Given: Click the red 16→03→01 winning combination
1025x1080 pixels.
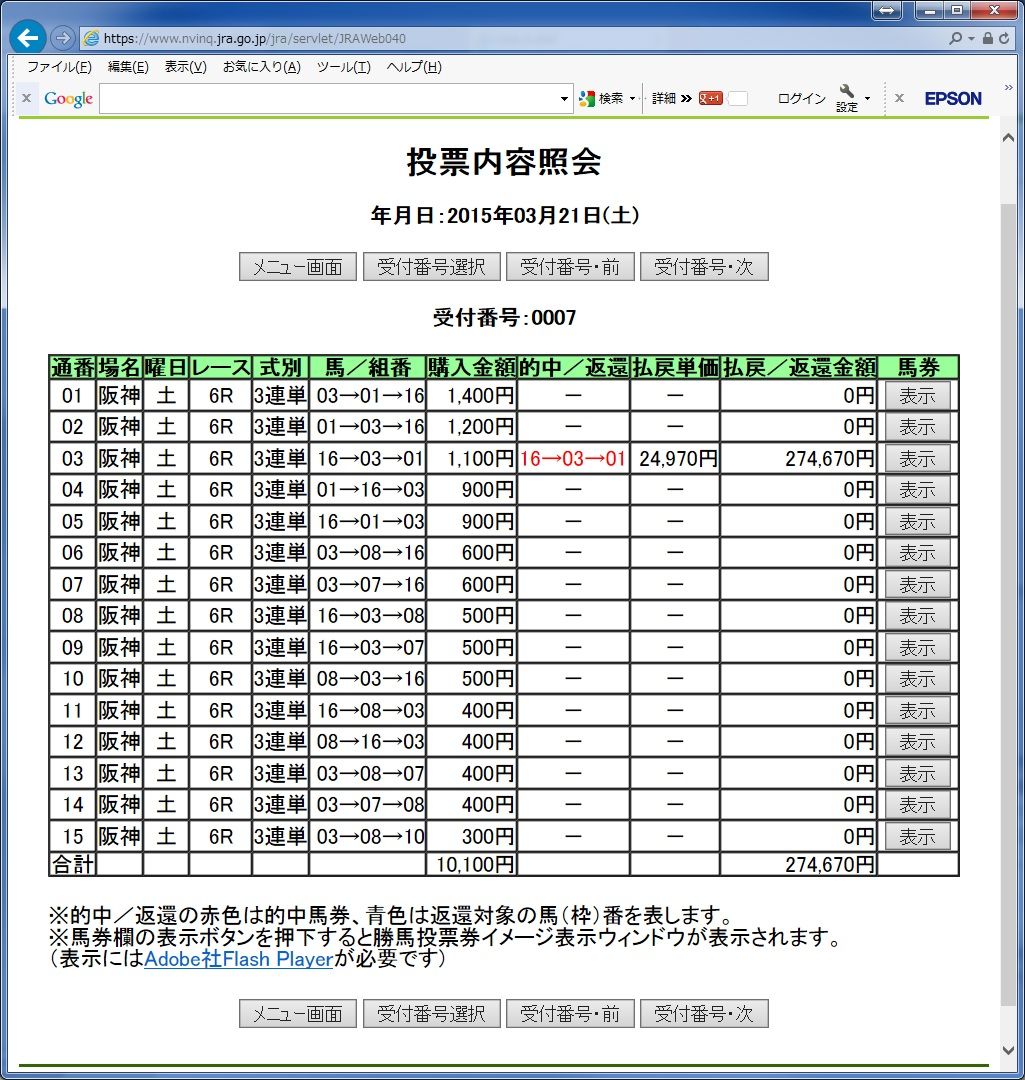Looking at the screenshot, I should point(572,459).
